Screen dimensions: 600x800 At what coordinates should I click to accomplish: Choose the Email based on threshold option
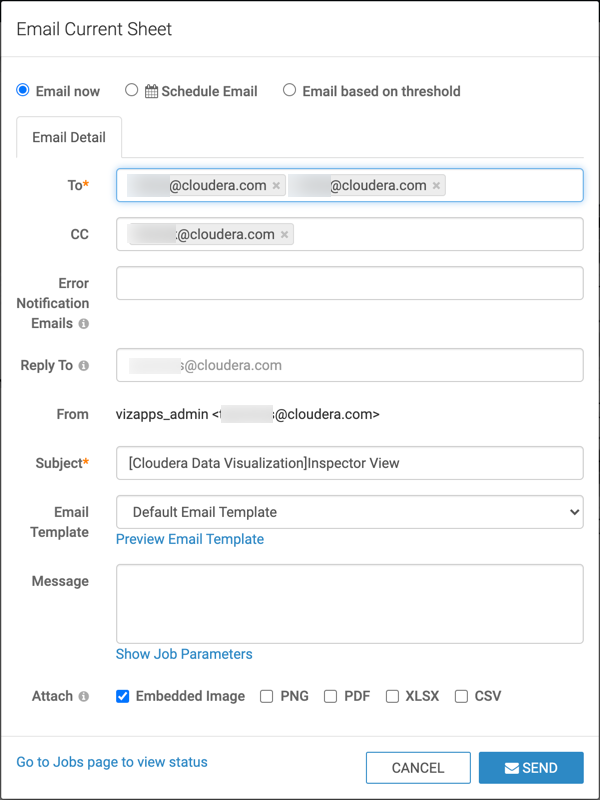click(289, 91)
